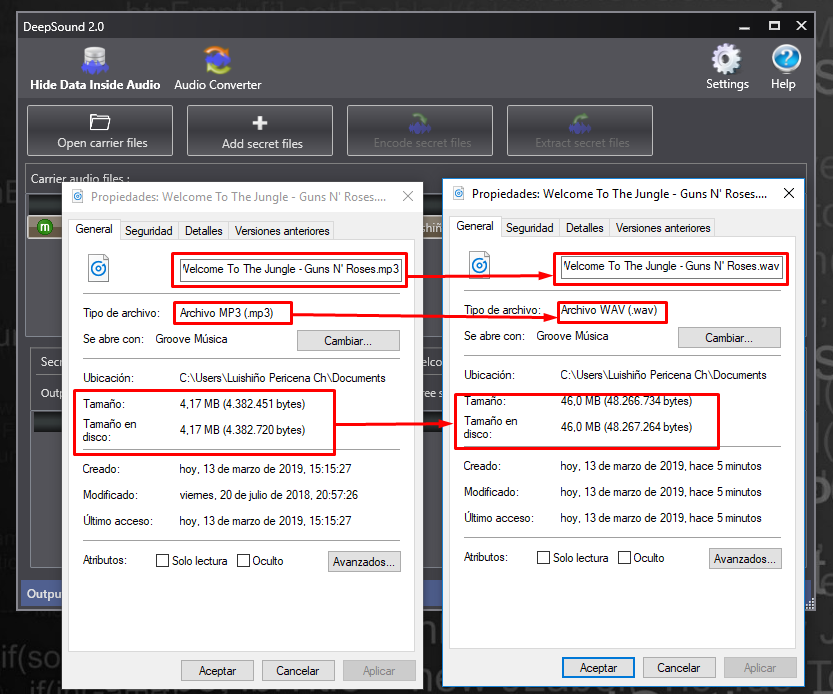Click the mp3 file type icon in Properties
Screen dimensions: 833x694
[x=98, y=268]
